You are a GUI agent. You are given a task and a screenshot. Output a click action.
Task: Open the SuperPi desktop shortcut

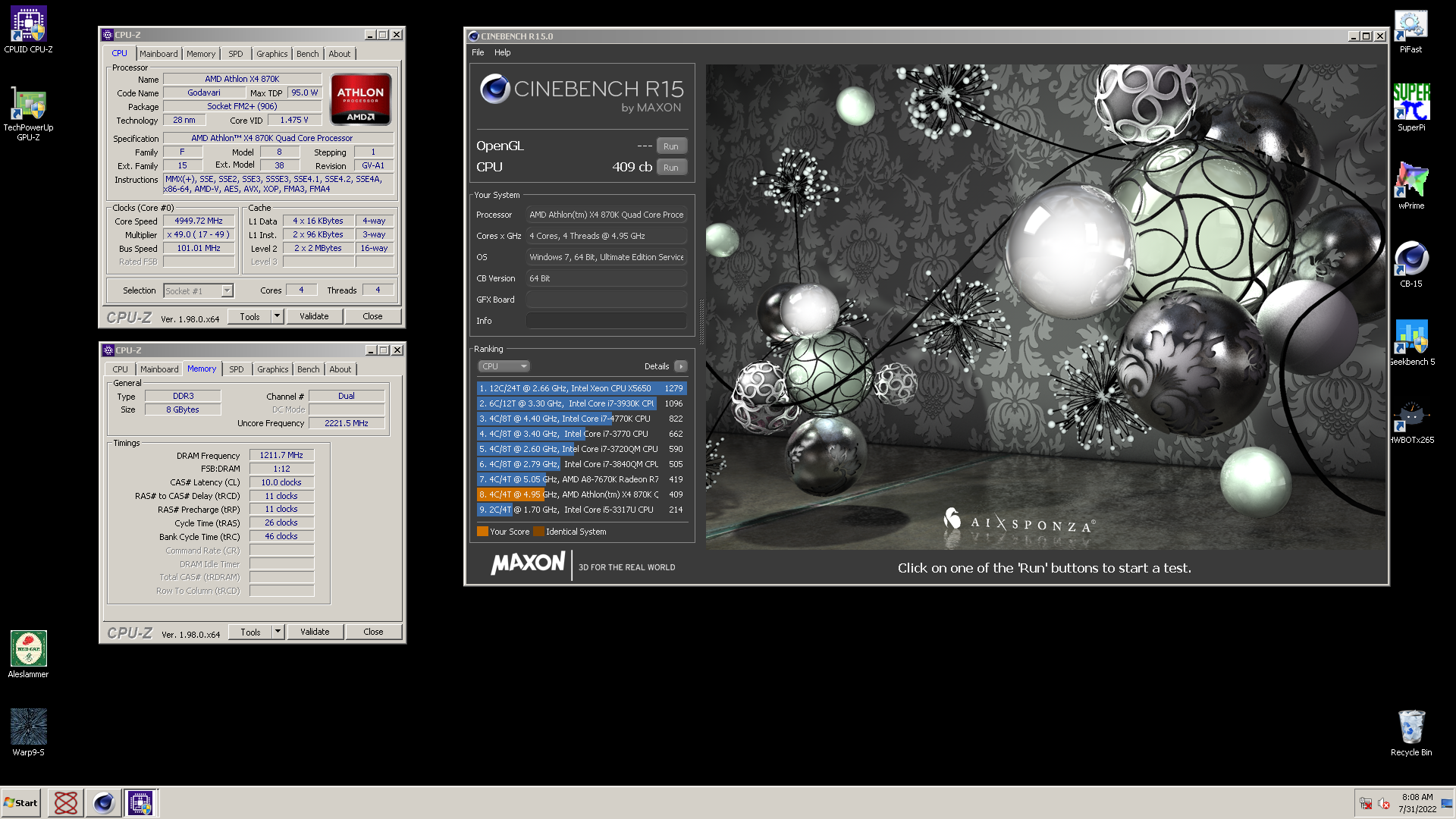click(x=1410, y=108)
